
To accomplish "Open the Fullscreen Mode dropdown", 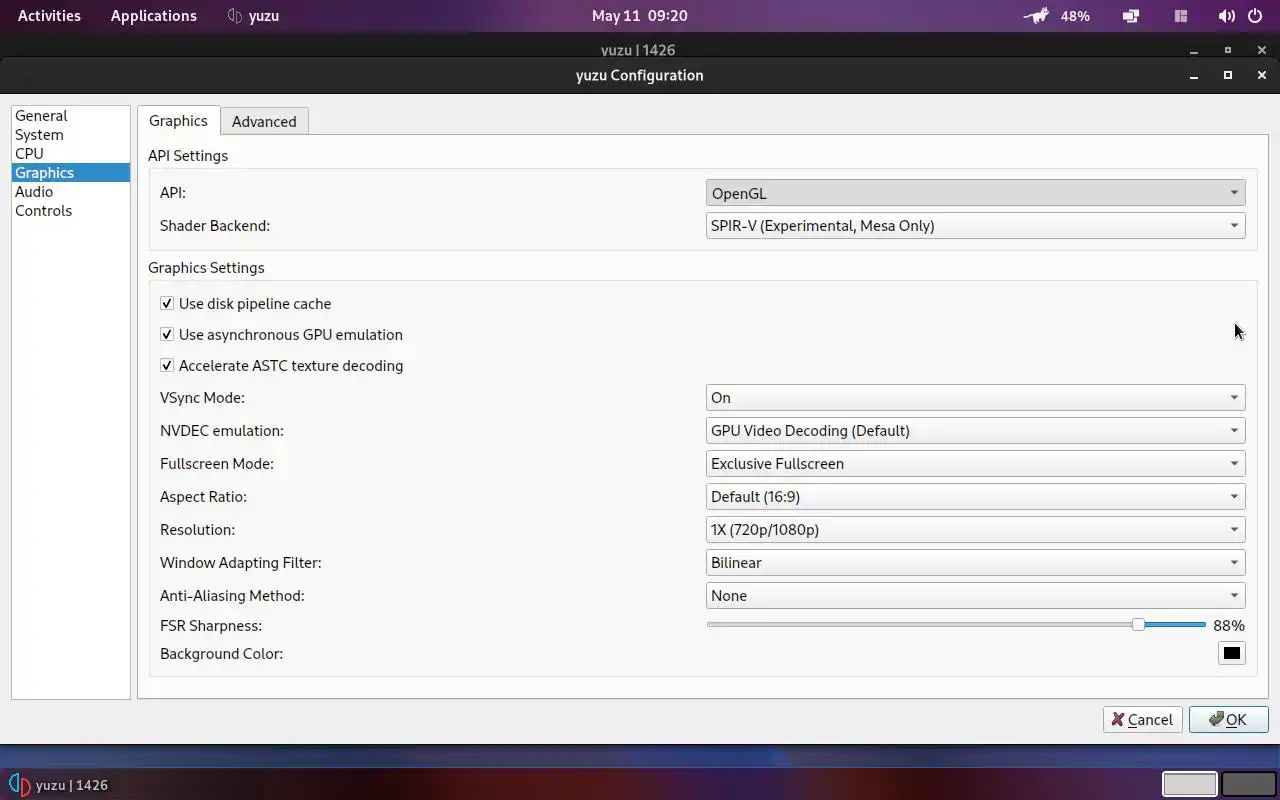I will (x=975, y=464).
